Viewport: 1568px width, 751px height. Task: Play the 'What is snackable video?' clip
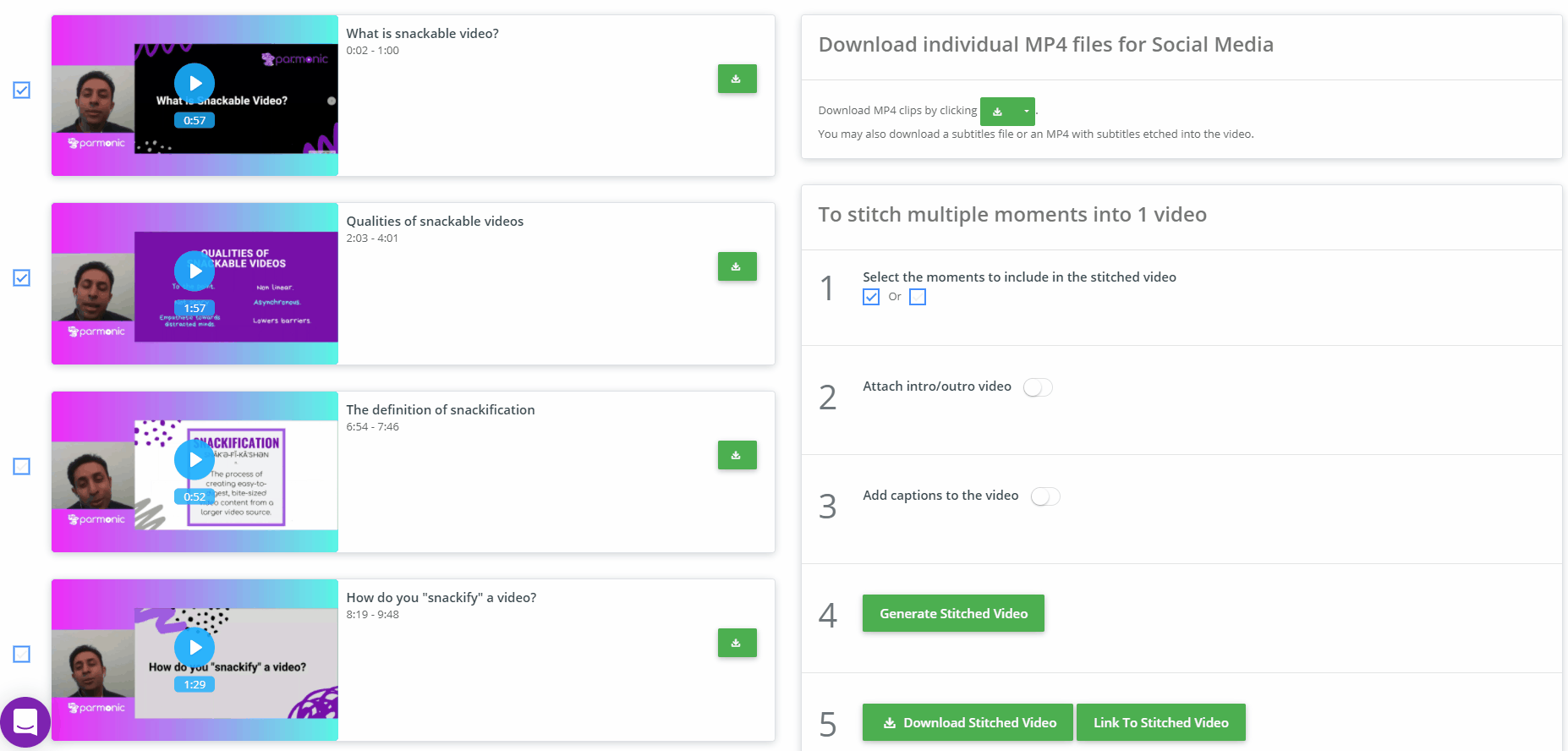pyautogui.click(x=195, y=83)
